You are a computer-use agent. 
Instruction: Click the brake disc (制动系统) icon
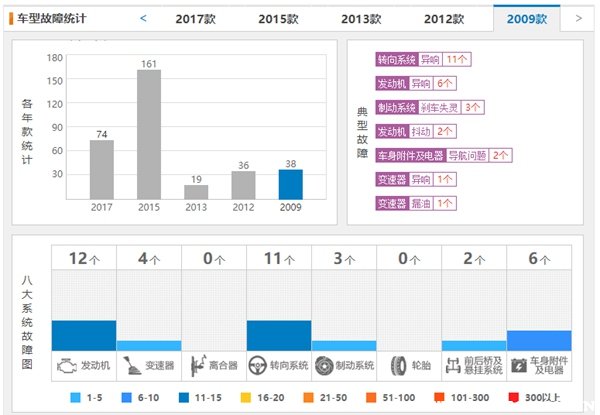click(x=324, y=365)
